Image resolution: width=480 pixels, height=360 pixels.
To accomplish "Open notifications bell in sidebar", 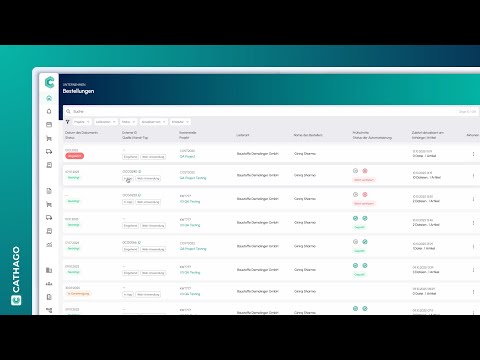I will (x=49, y=111).
